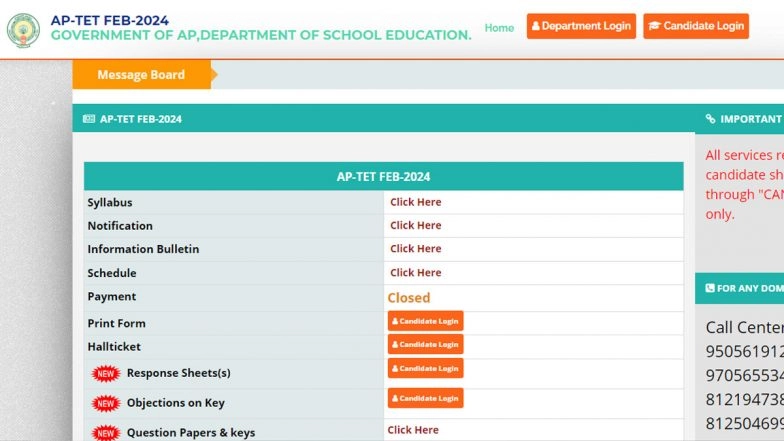
Task: Open Syllabus Click Here link
Action: coord(416,202)
